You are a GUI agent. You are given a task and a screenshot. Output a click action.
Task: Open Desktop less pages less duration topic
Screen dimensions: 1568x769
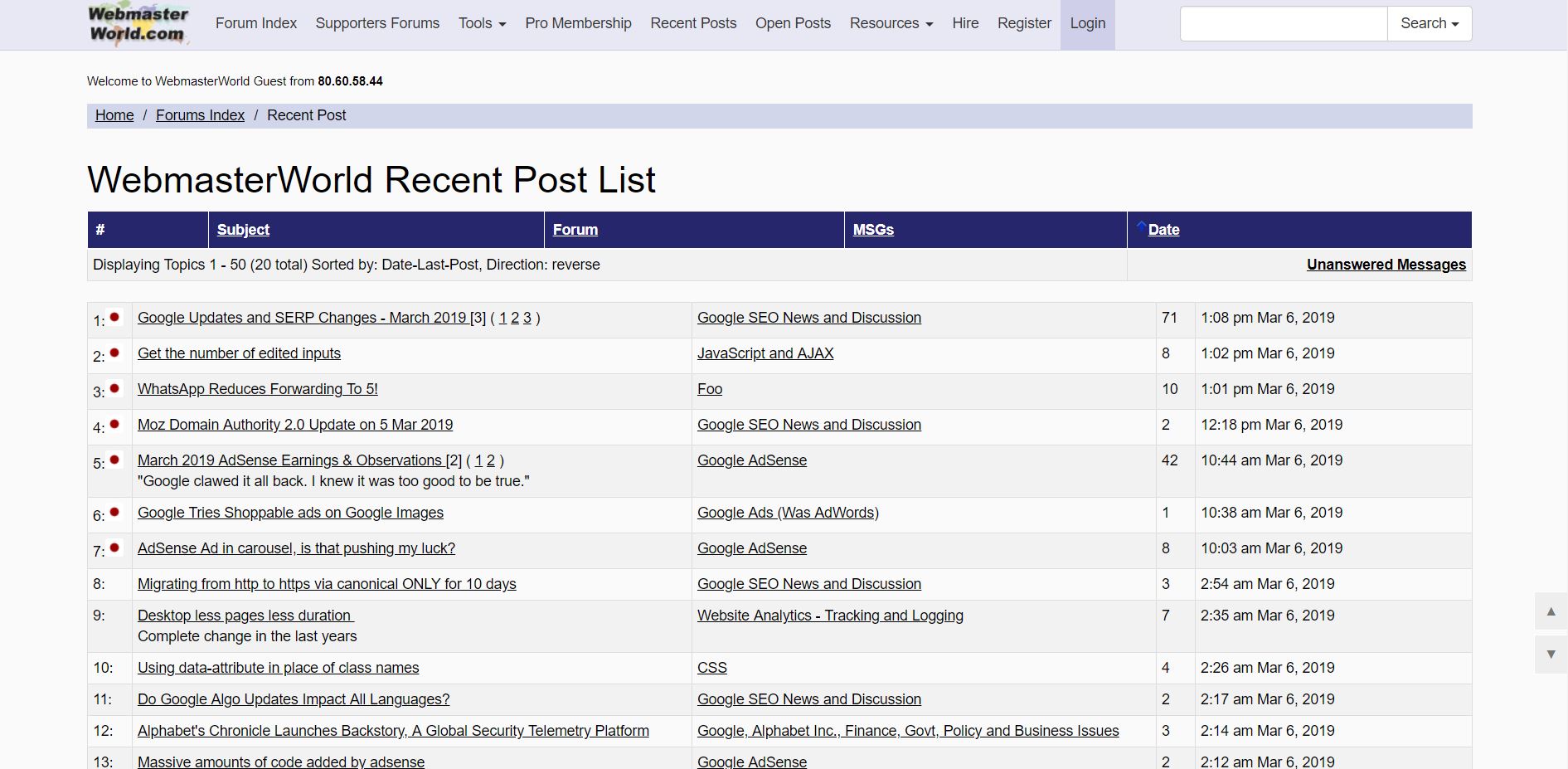pos(245,616)
